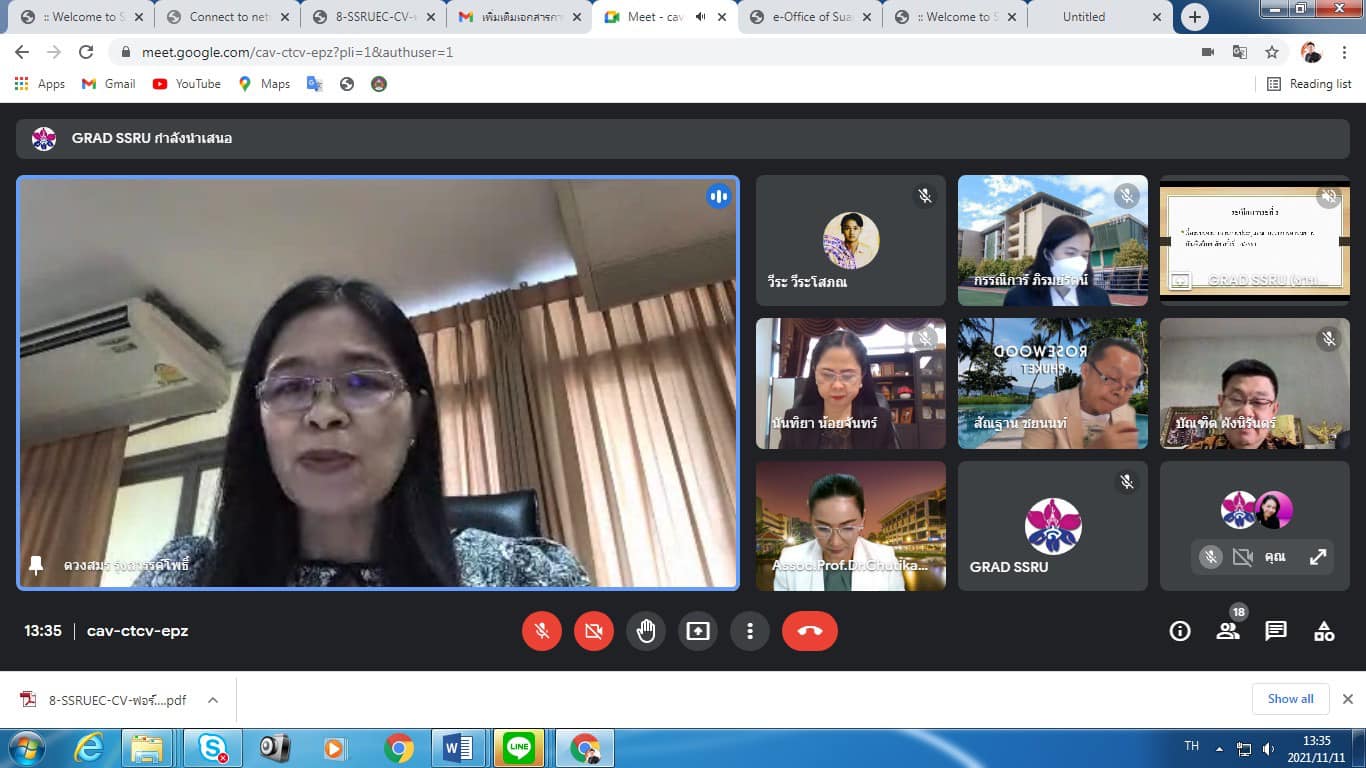Viewport: 1366px width, 768px height.
Task: Open LINE from the taskbar
Action: (519, 748)
